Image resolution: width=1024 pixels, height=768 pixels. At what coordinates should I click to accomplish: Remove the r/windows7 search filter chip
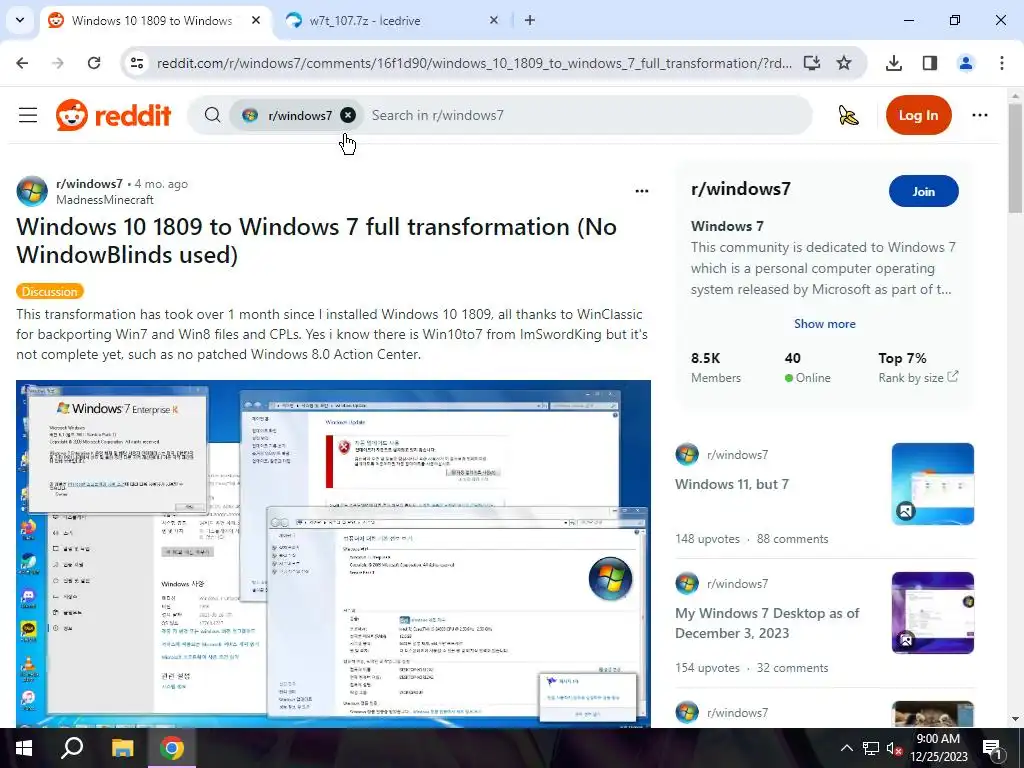(348, 116)
